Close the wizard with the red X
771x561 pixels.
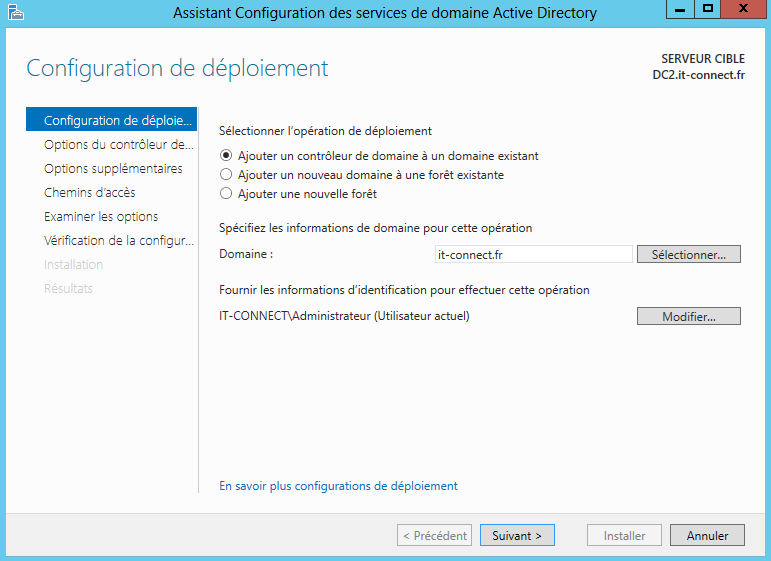point(744,10)
